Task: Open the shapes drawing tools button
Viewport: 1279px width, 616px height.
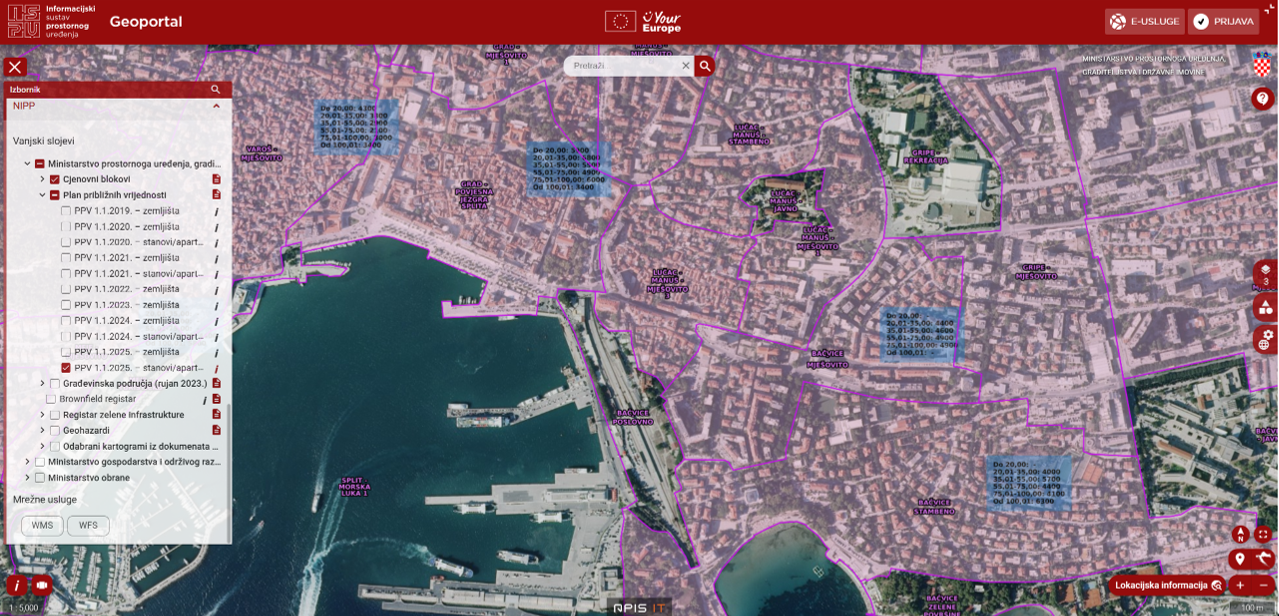Action: click(1265, 307)
